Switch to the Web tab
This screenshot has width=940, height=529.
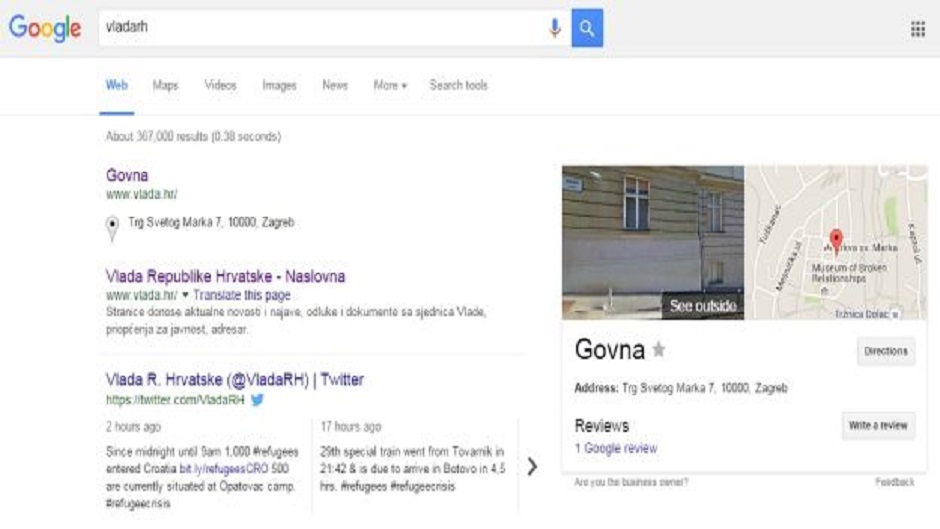point(116,85)
